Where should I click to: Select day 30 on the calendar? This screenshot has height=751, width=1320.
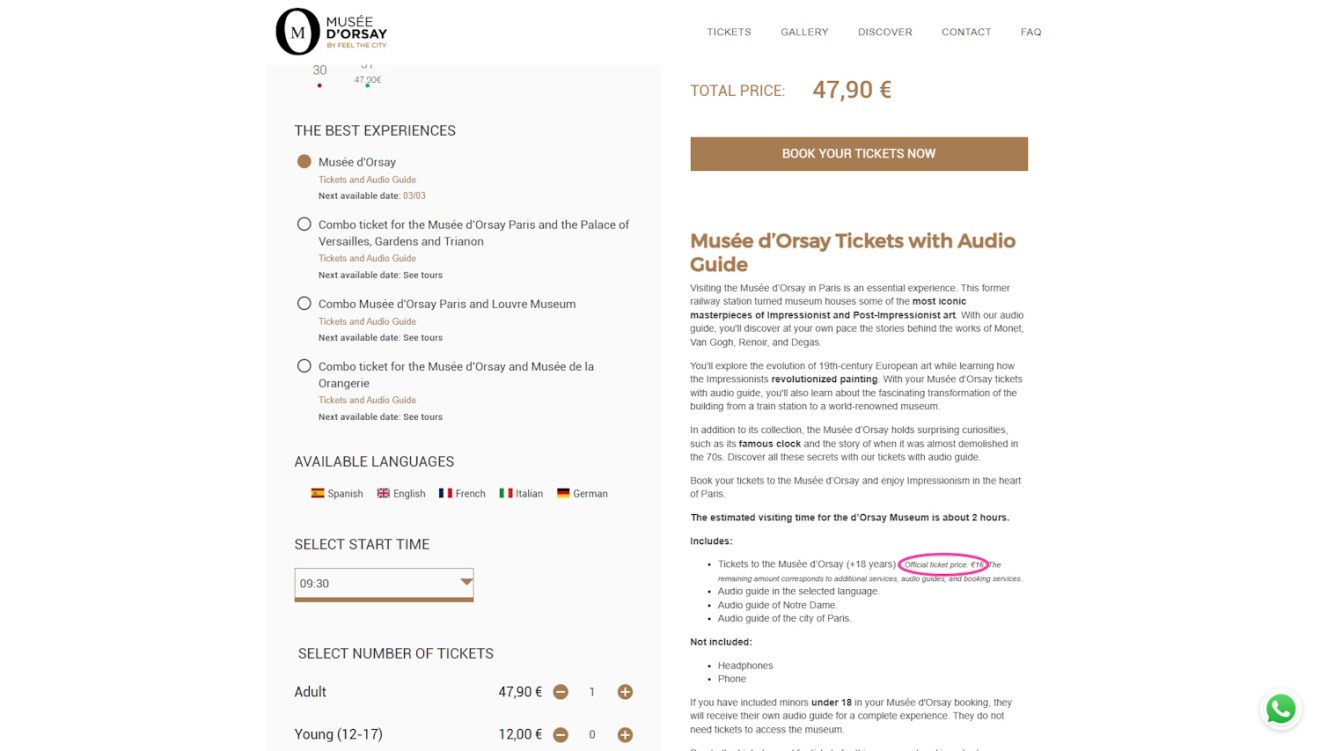pyautogui.click(x=320, y=71)
